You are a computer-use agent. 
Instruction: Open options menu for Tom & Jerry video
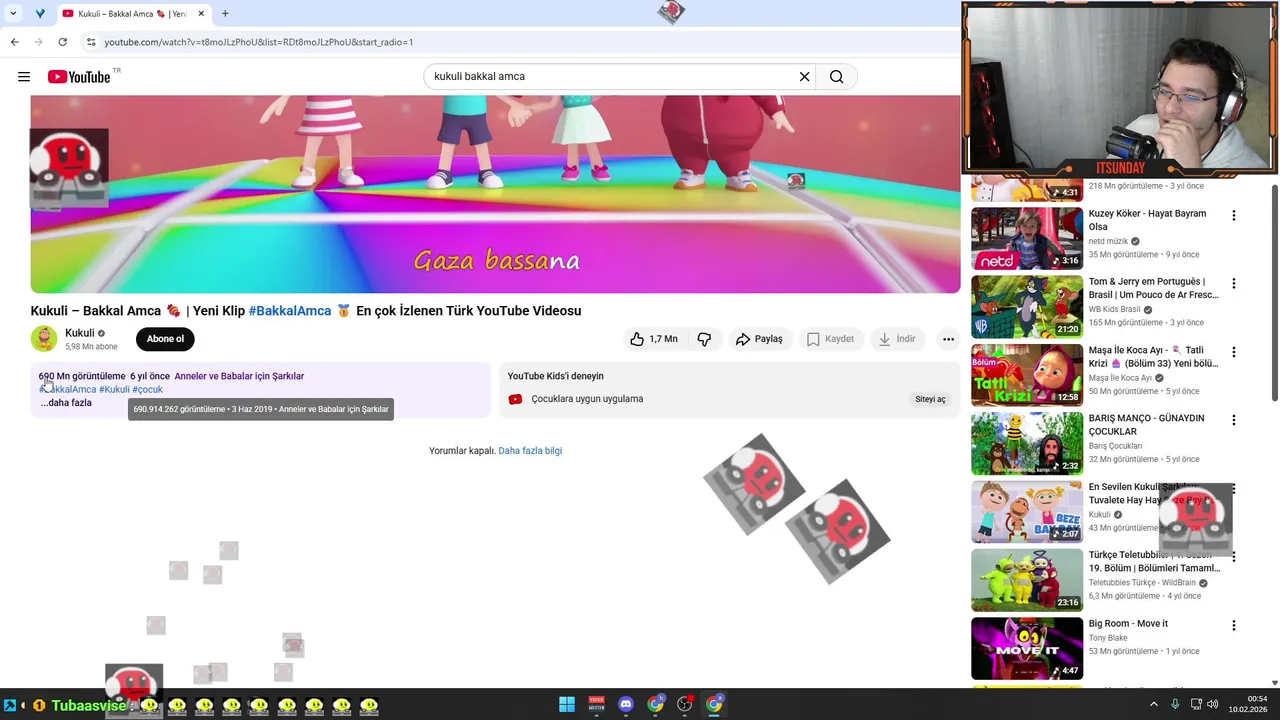1233,284
